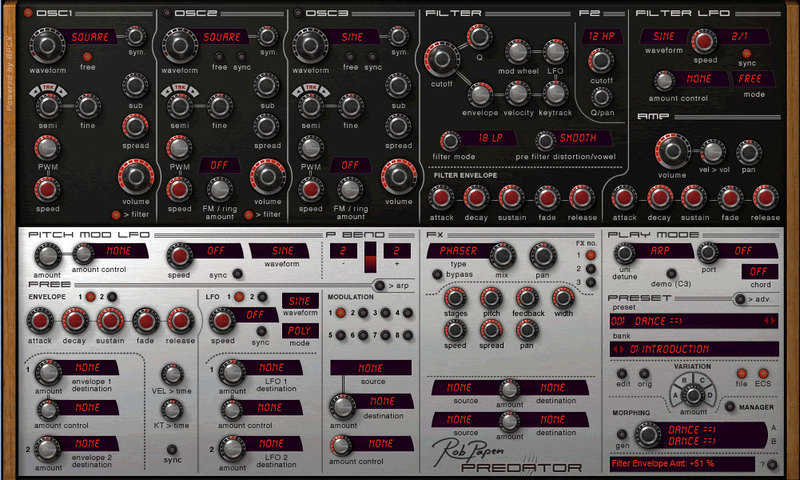Click the preset edit button
The image size is (800, 480).
pyautogui.click(x=622, y=374)
